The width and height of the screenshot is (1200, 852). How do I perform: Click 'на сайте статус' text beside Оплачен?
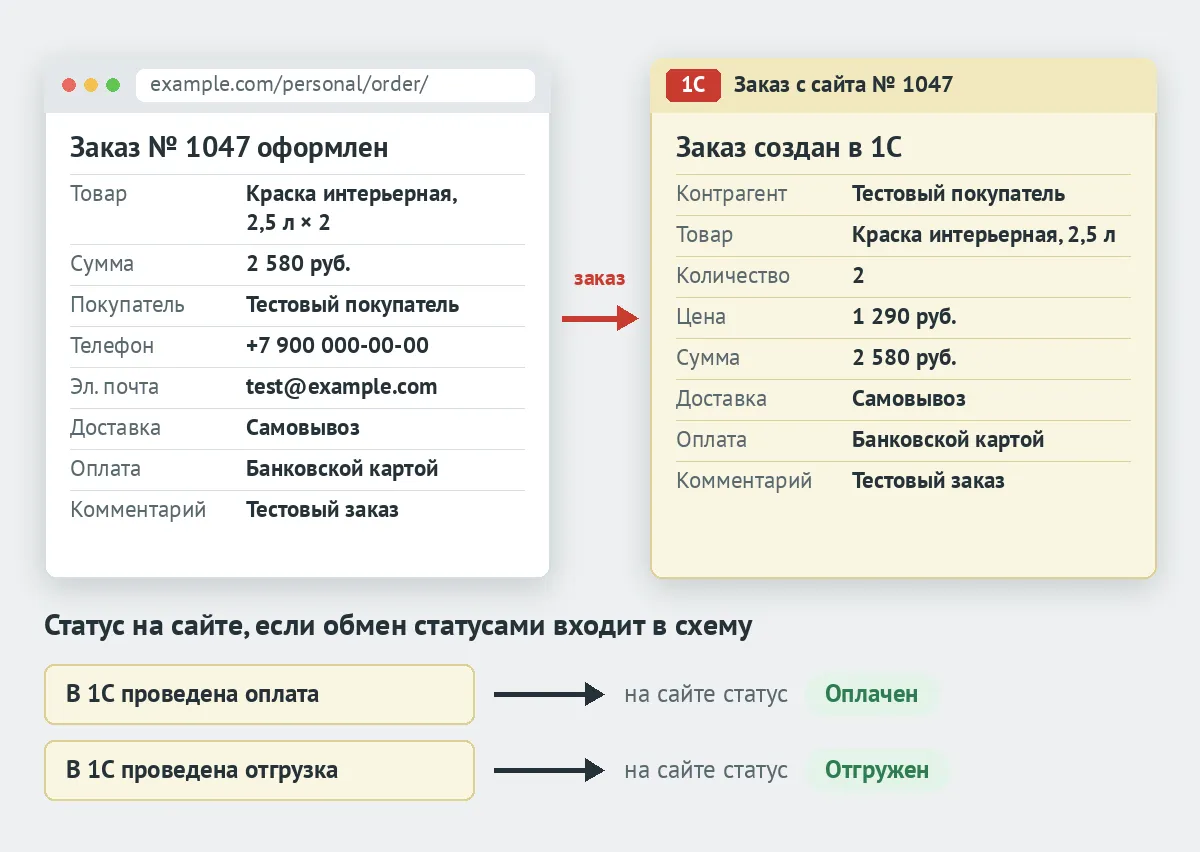[706, 694]
